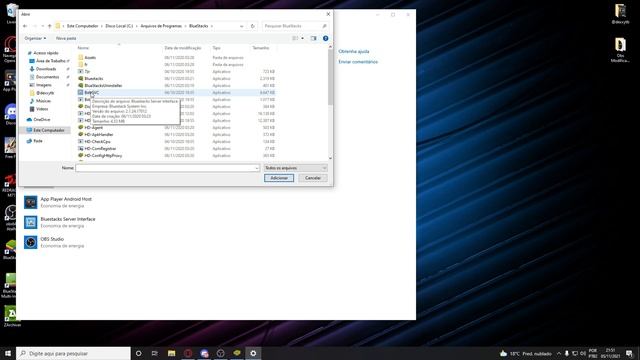Select Acesso rápido in navigation pane
The height and width of the screenshot is (360, 640).
(46, 53)
